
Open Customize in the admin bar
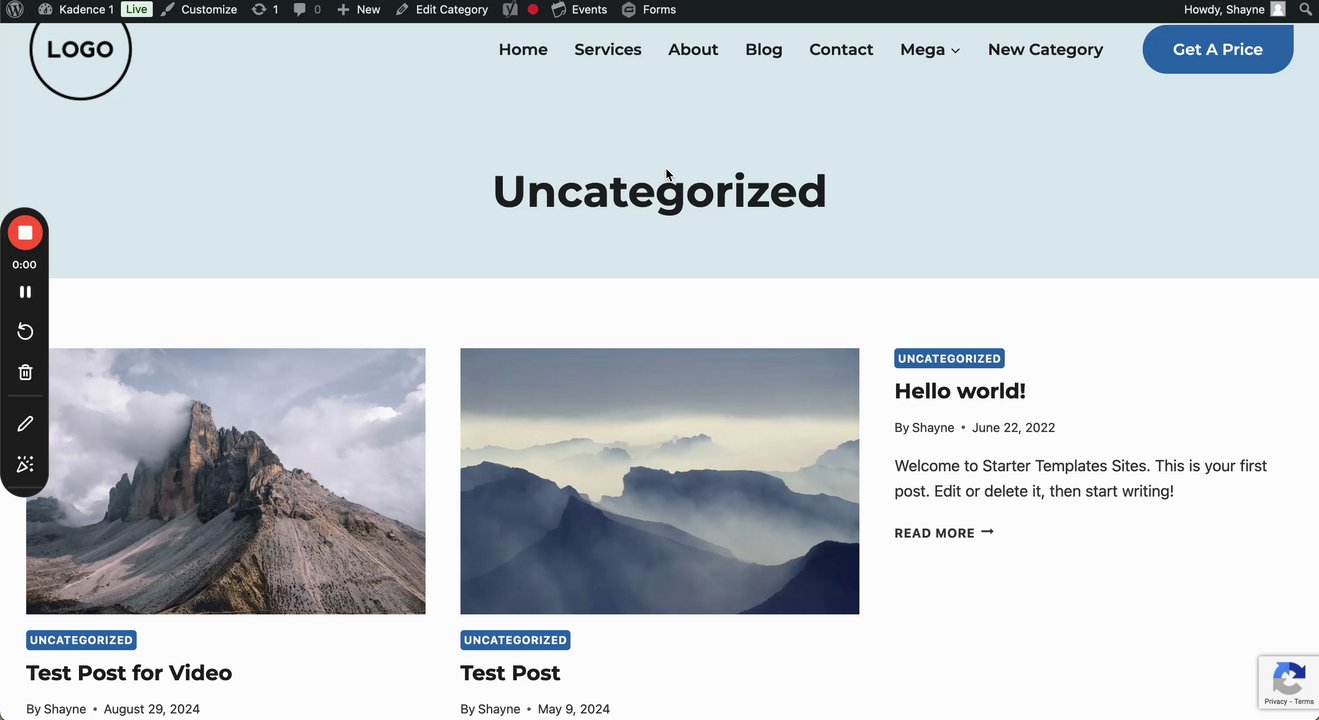pyautogui.click(x=199, y=9)
